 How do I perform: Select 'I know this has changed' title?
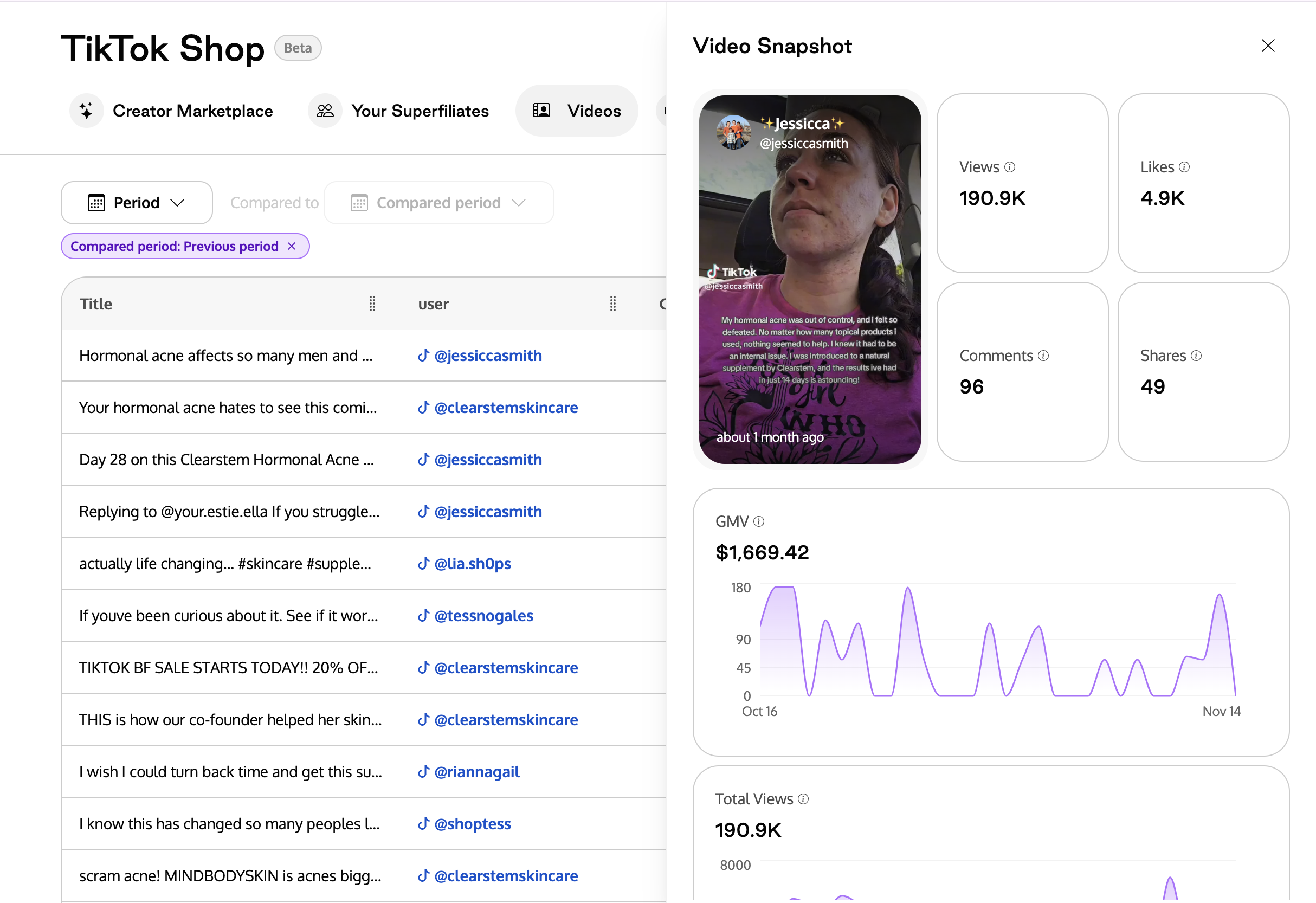pos(229,824)
